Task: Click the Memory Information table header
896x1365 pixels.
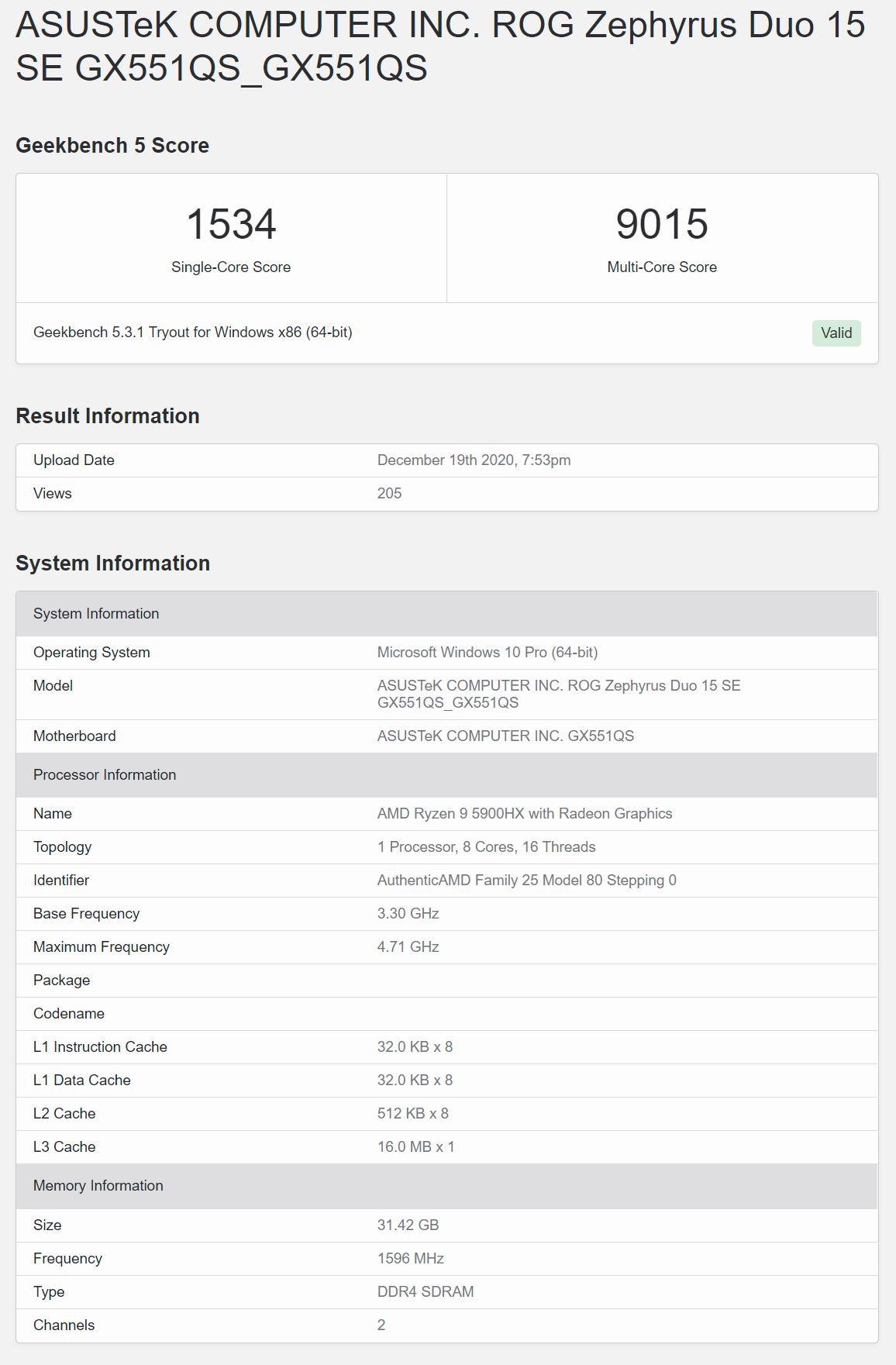Action: point(447,1186)
